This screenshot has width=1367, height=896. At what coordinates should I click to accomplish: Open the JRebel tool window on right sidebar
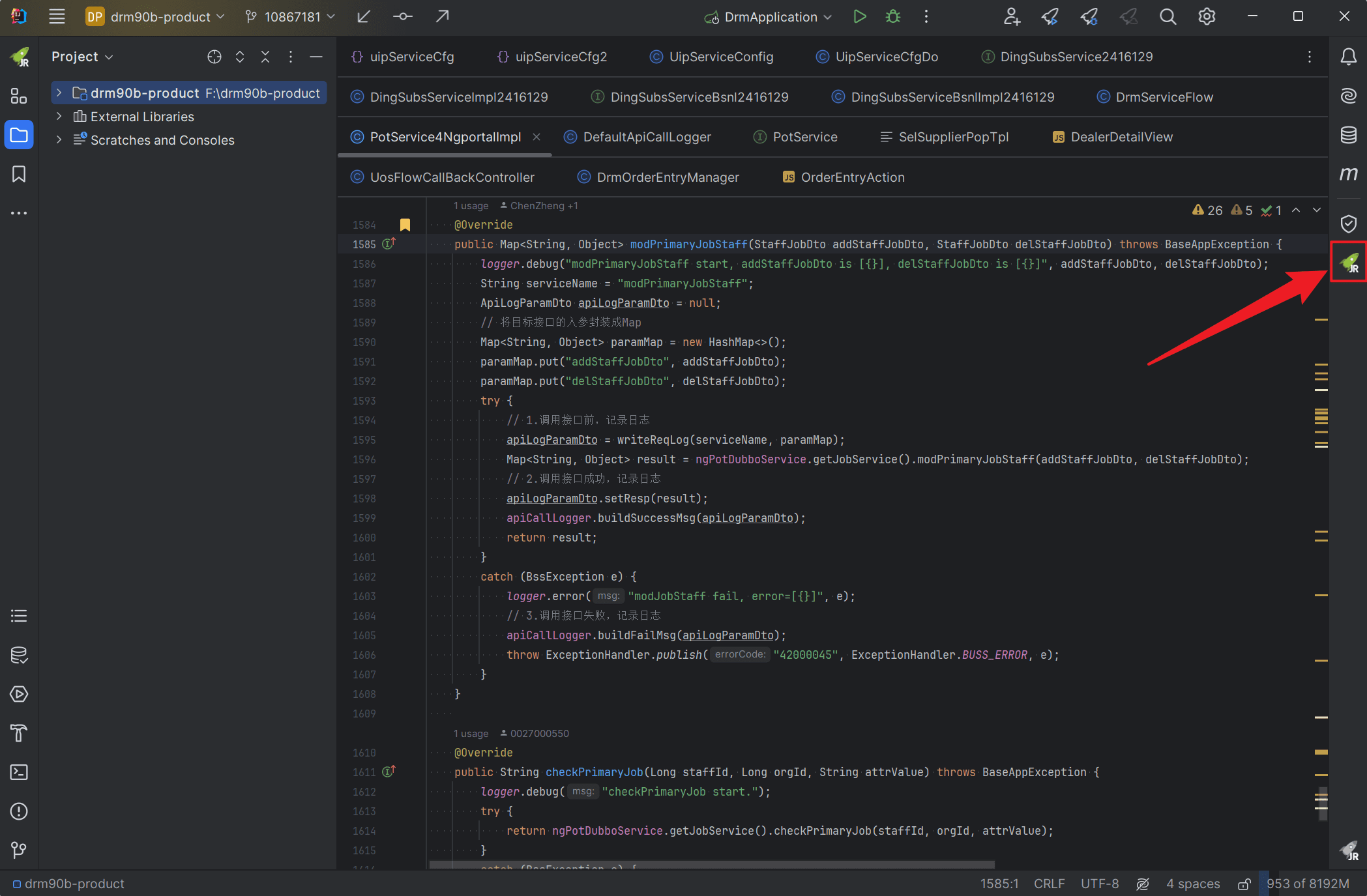click(x=1349, y=263)
